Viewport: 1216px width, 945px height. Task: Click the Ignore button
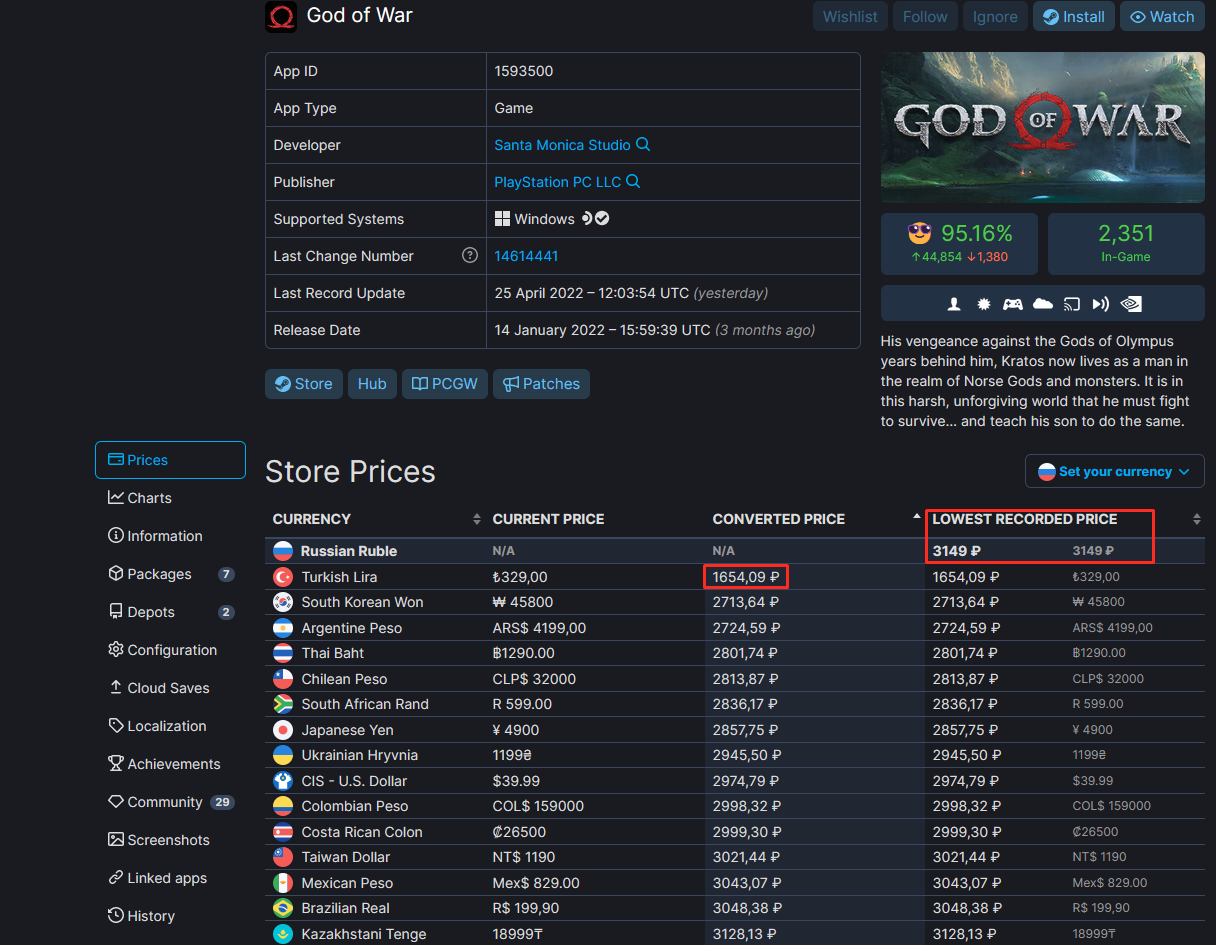(995, 17)
